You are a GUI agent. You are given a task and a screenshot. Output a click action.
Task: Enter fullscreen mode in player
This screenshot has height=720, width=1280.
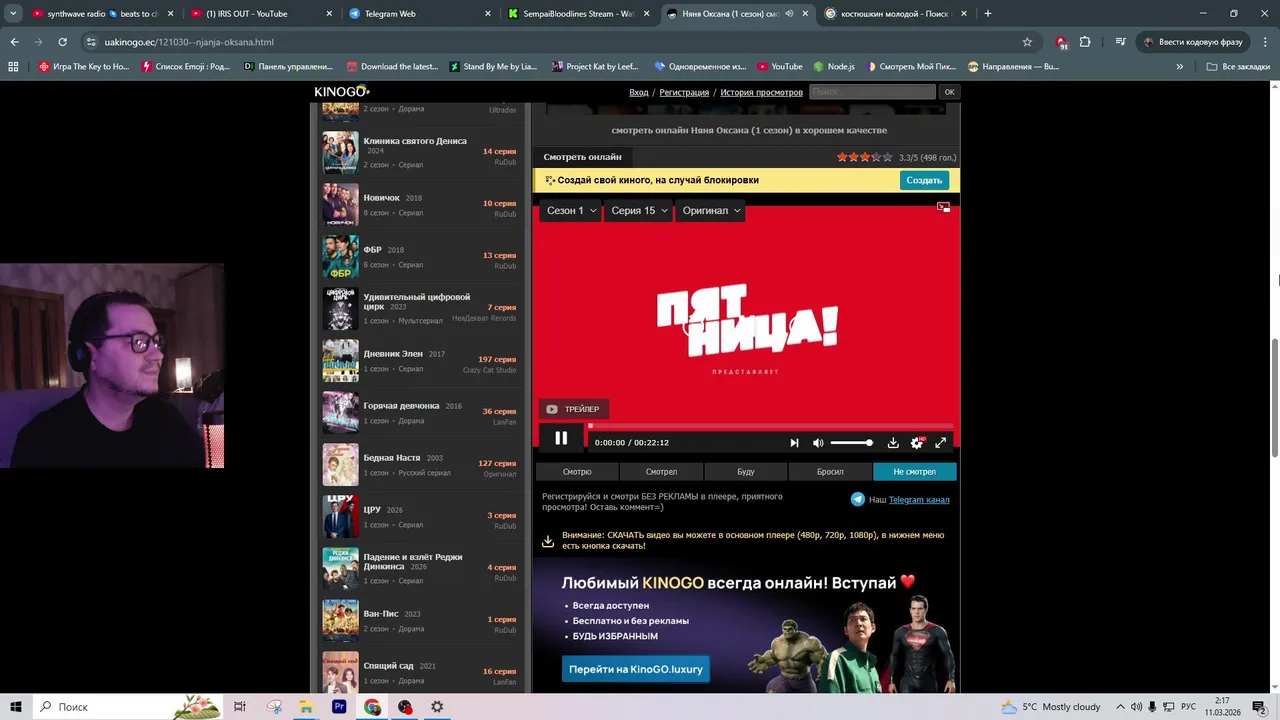tap(940, 443)
